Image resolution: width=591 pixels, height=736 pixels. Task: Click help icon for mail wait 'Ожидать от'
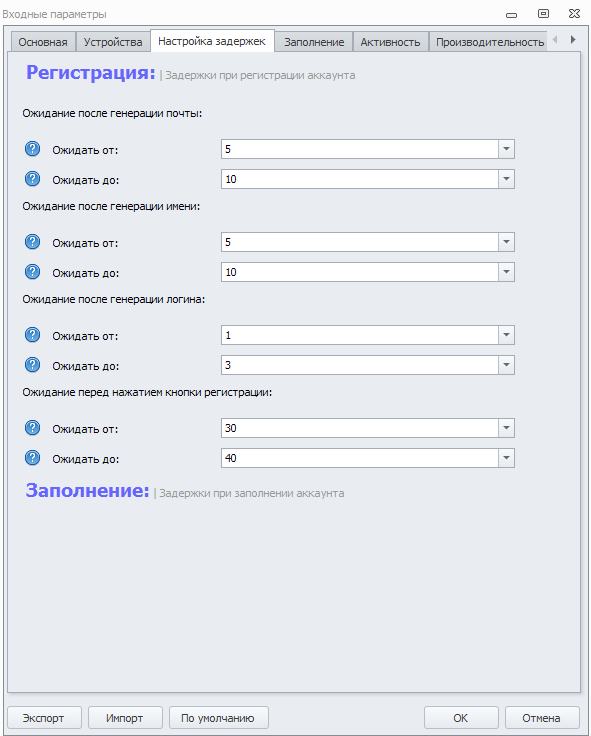pos(32,149)
